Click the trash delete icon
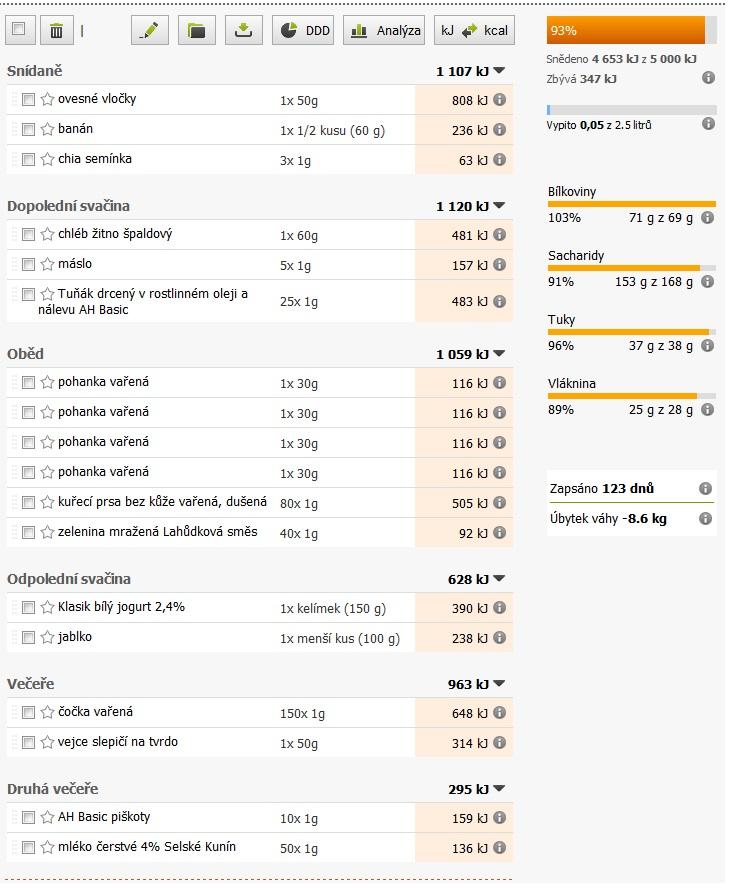The height and width of the screenshot is (893, 729). (56, 31)
